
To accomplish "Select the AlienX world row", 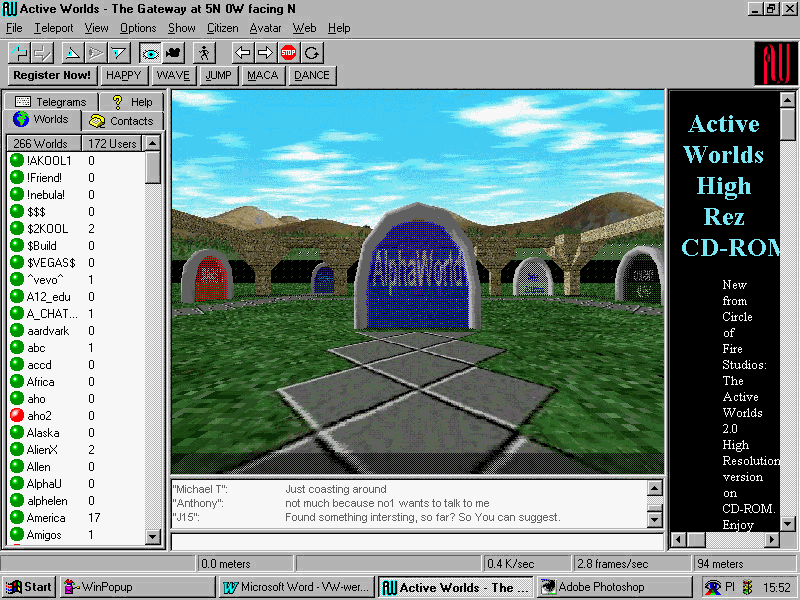I will tap(77, 449).
